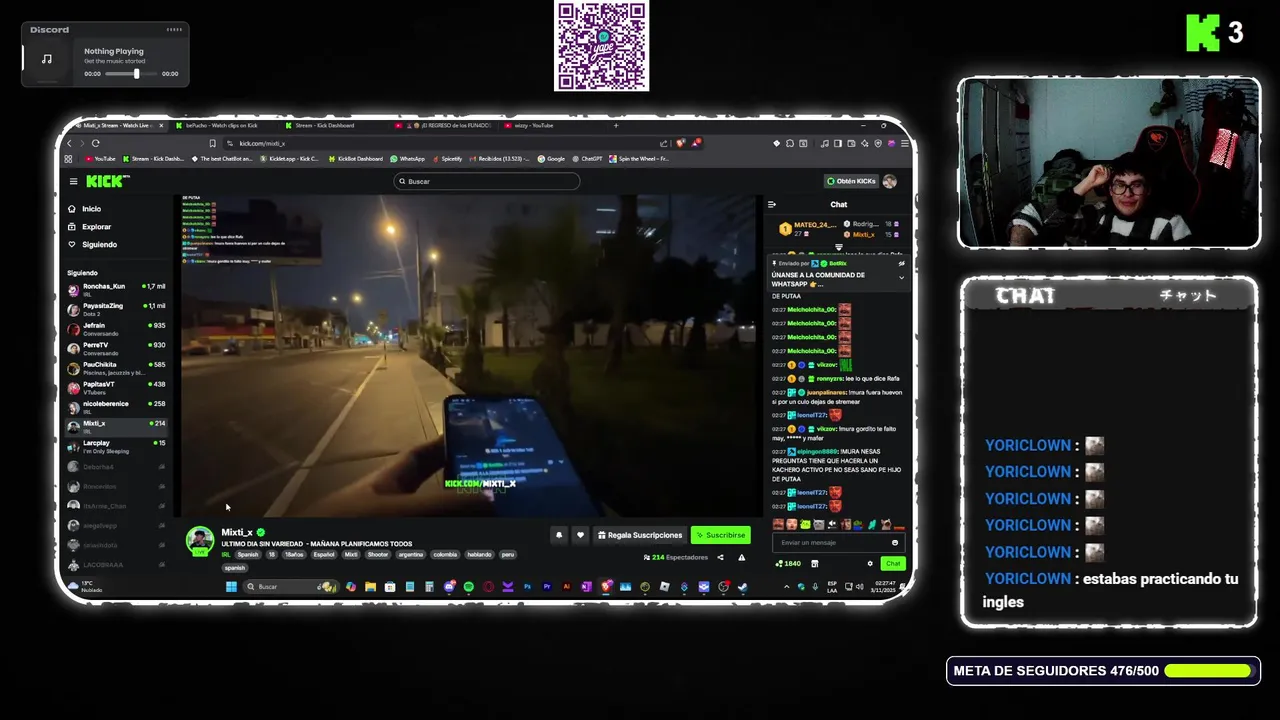This screenshot has height=720, width=1280.
Task: Open chat settings gear icon
Action: point(870,563)
